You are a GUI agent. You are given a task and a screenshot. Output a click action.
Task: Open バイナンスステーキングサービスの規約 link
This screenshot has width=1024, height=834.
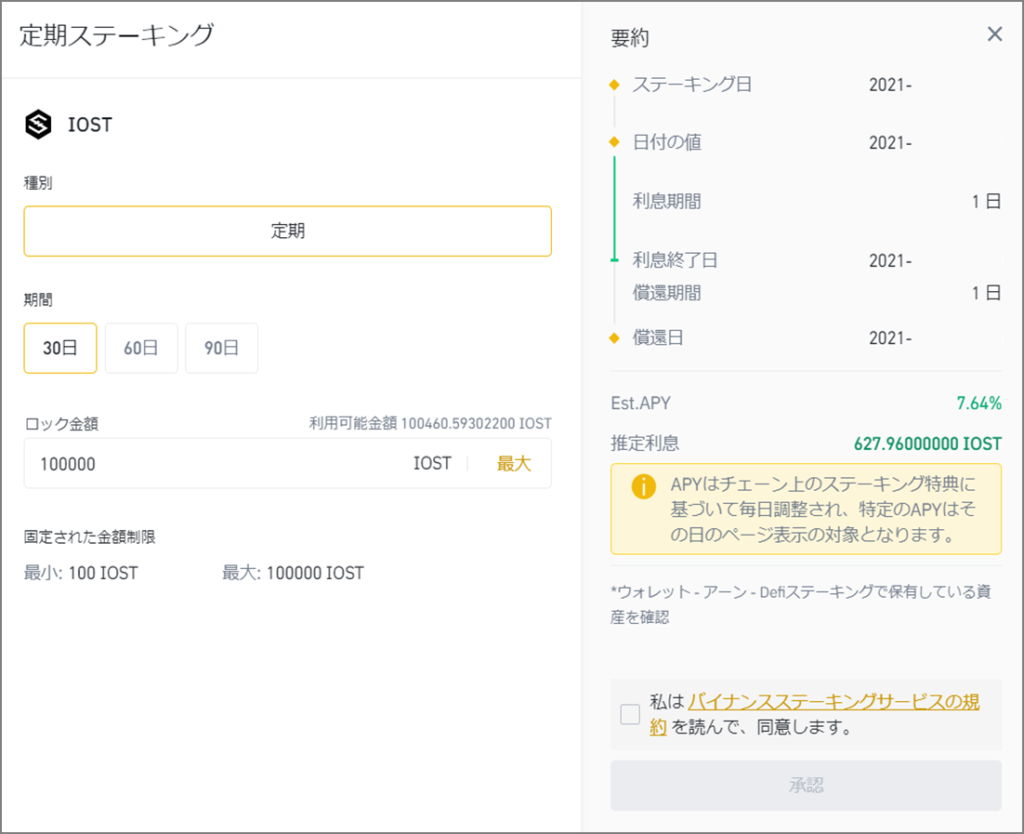[814, 714]
